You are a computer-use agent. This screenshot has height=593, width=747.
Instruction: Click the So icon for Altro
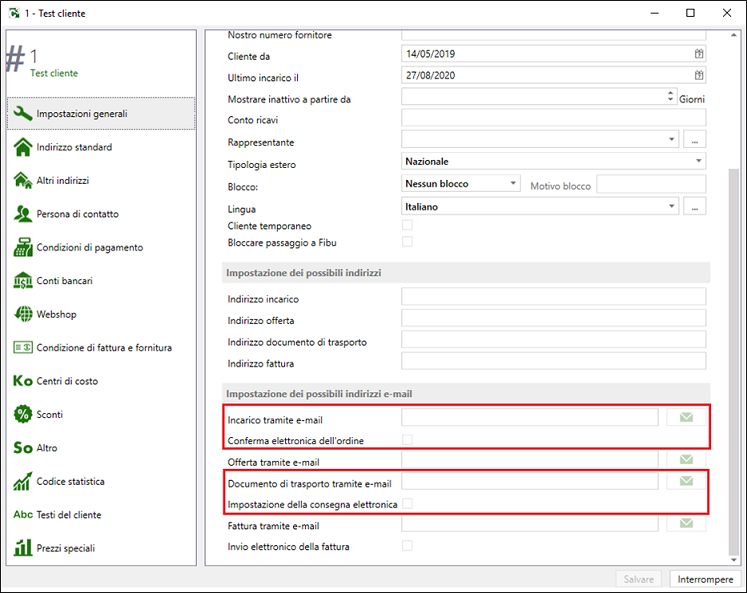point(22,448)
